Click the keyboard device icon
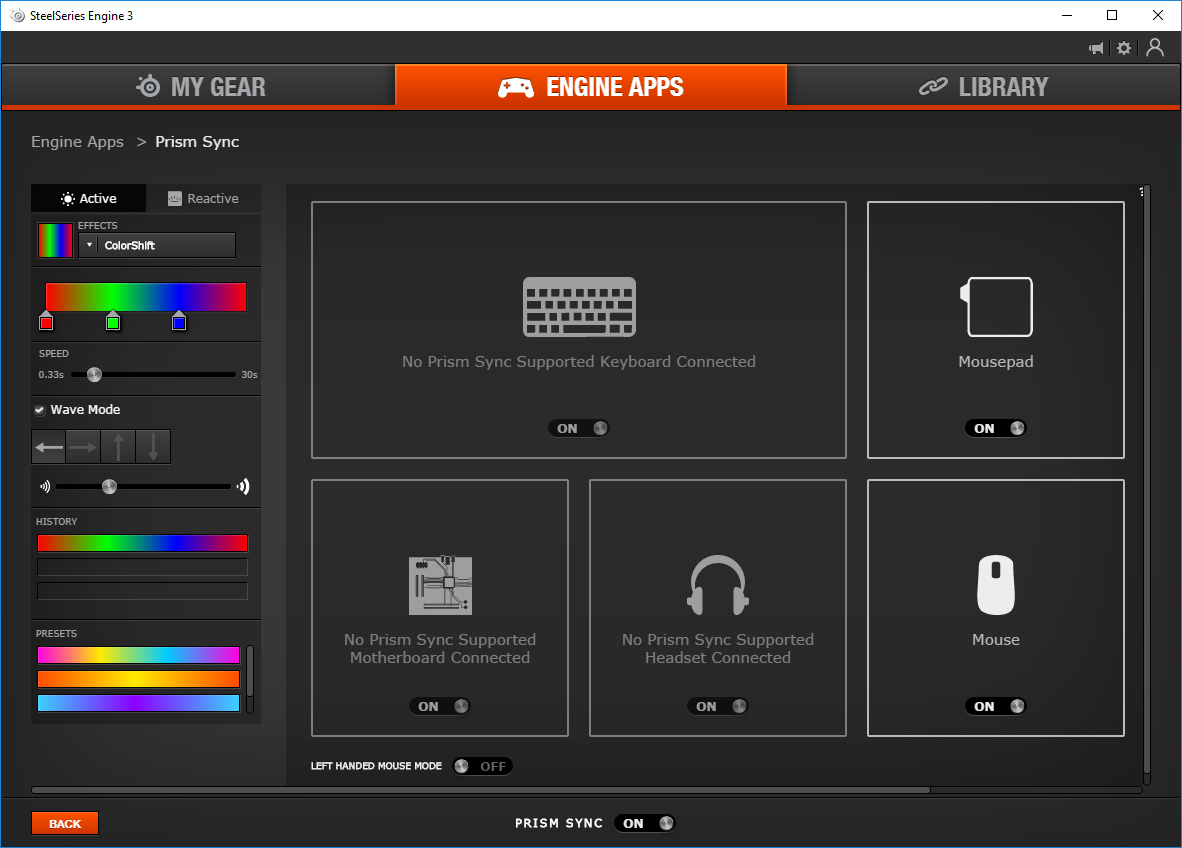This screenshot has width=1182, height=848. [x=579, y=307]
